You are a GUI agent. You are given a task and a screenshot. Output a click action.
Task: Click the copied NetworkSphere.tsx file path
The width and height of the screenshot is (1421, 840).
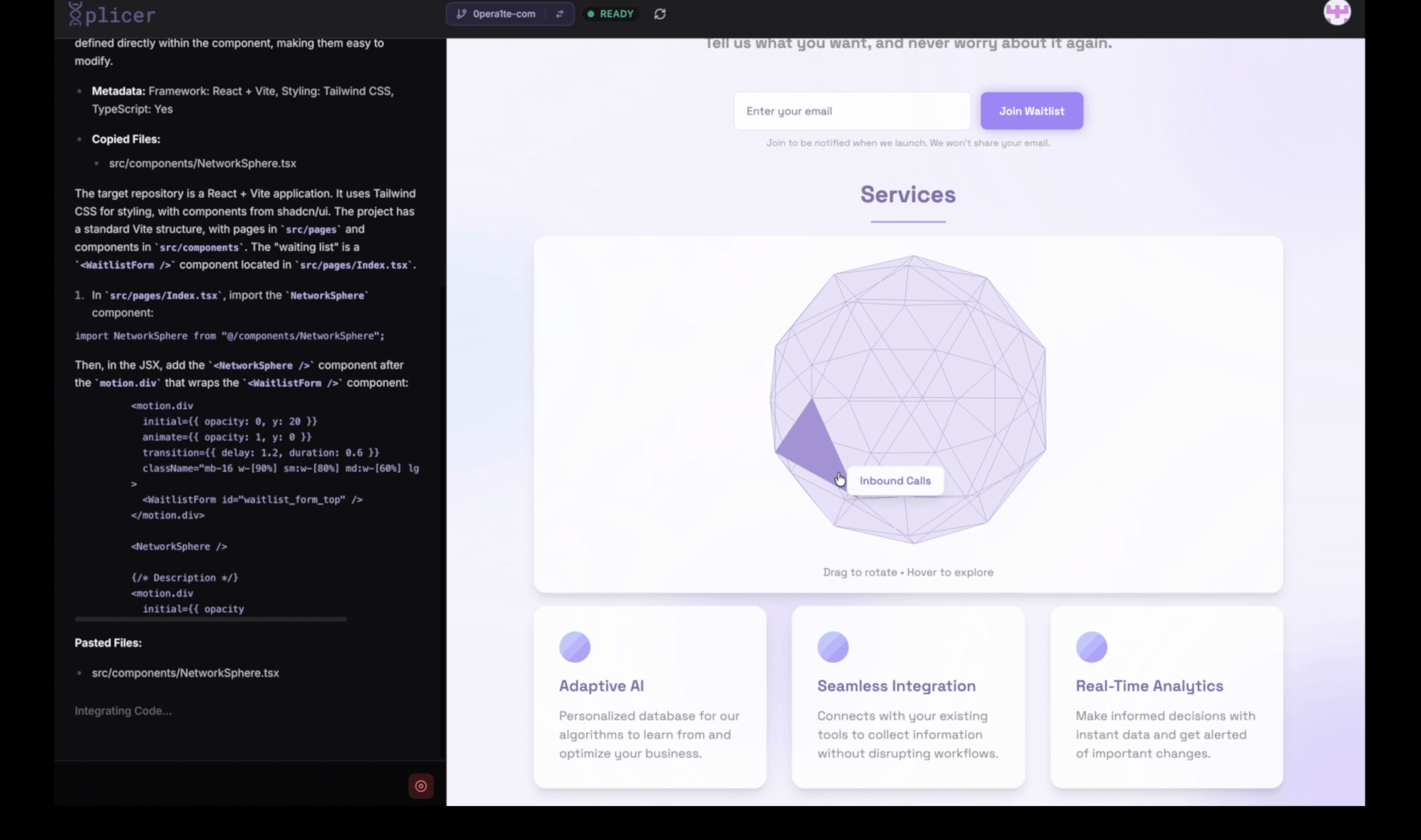(202, 164)
